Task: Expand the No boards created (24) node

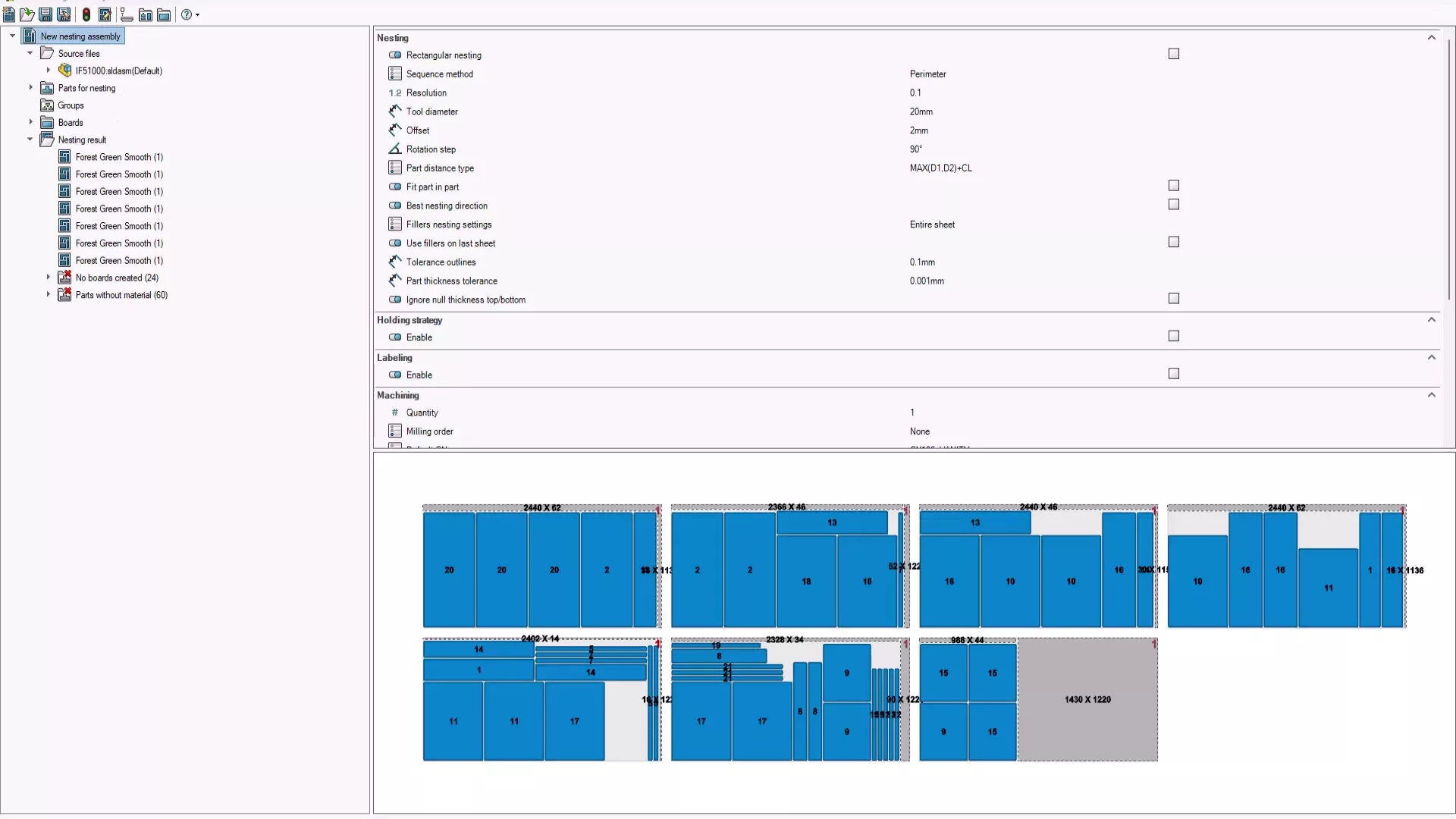Action: (49, 278)
